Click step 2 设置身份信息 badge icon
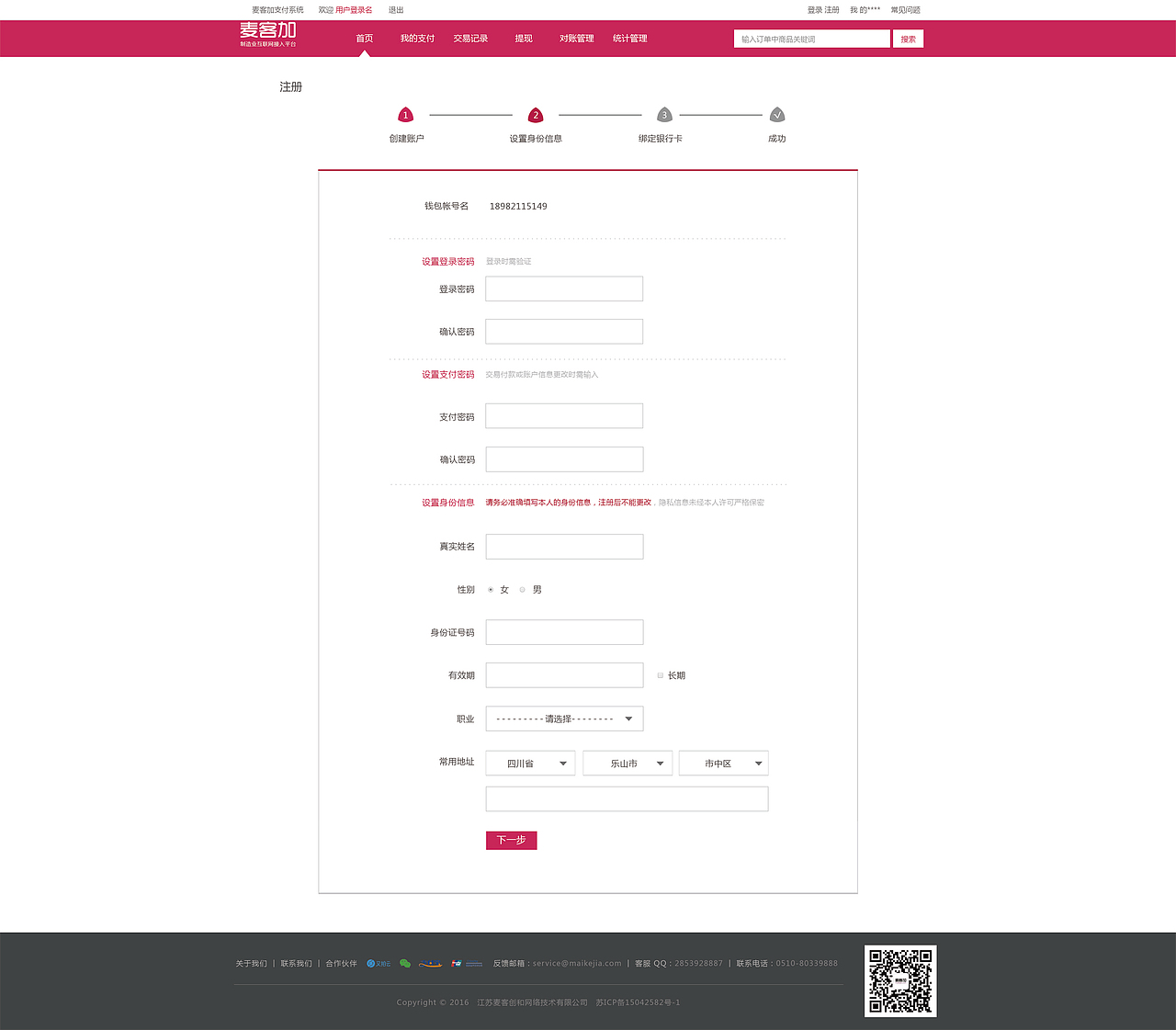The height and width of the screenshot is (1030, 1176). tap(536, 115)
